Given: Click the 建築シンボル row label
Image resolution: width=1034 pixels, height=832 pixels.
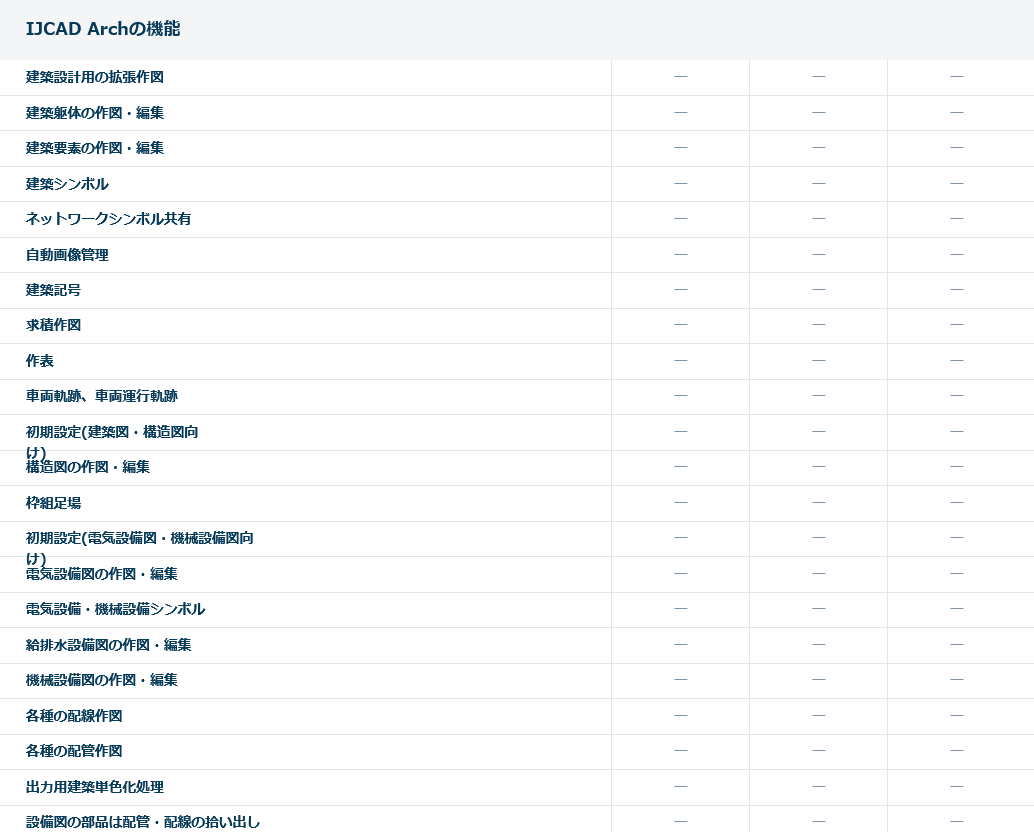Looking at the screenshot, I should tap(67, 184).
